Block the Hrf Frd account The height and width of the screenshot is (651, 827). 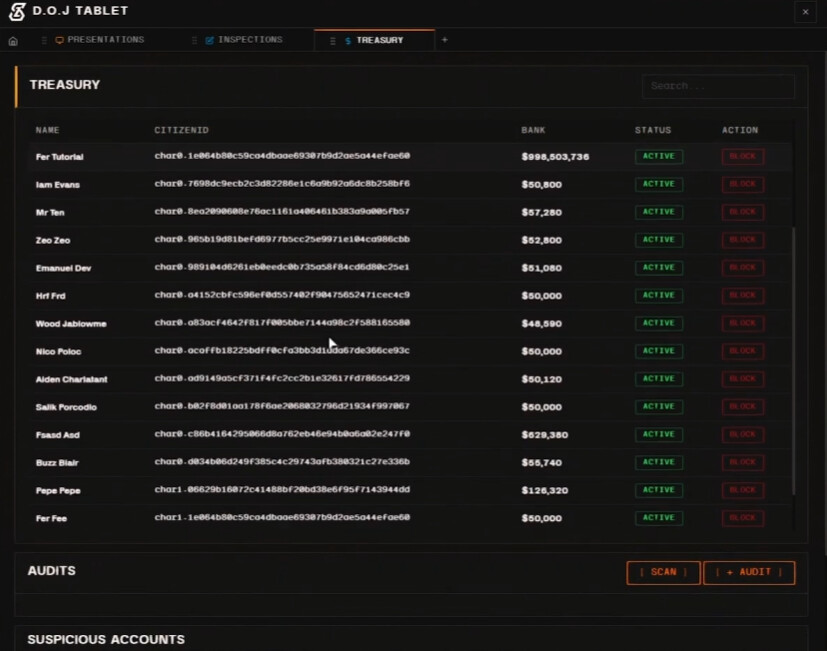[743, 295]
